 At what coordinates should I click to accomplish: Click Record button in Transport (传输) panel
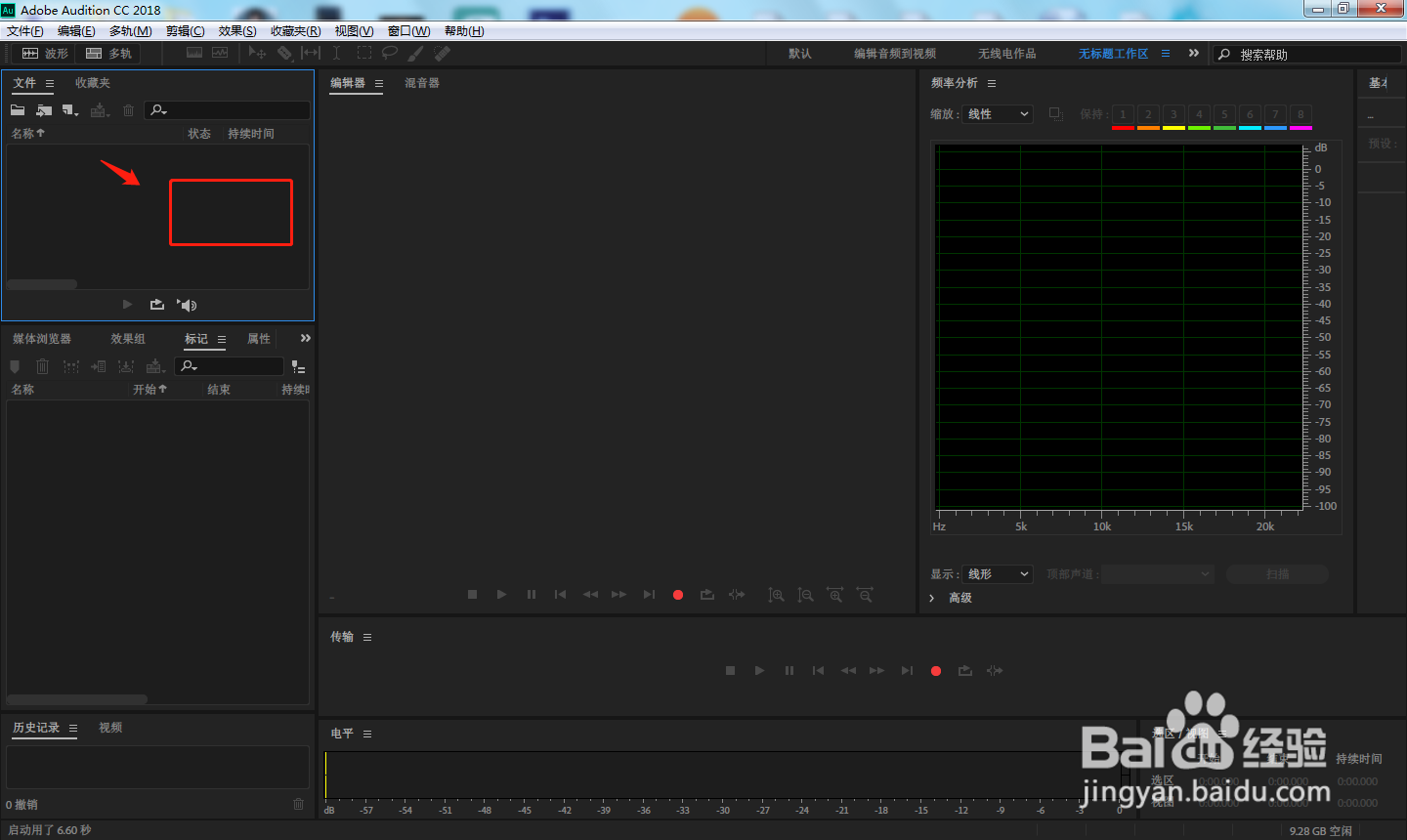click(936, 671)
